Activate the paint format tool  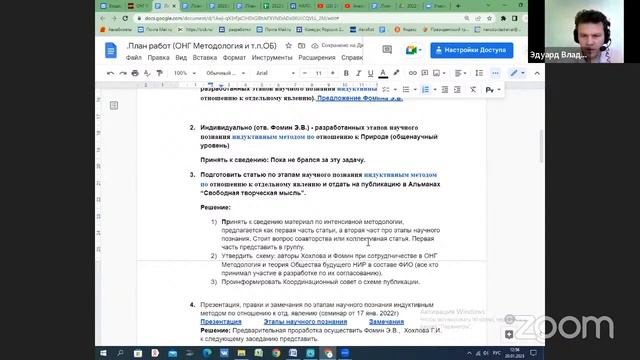point(160,73)
